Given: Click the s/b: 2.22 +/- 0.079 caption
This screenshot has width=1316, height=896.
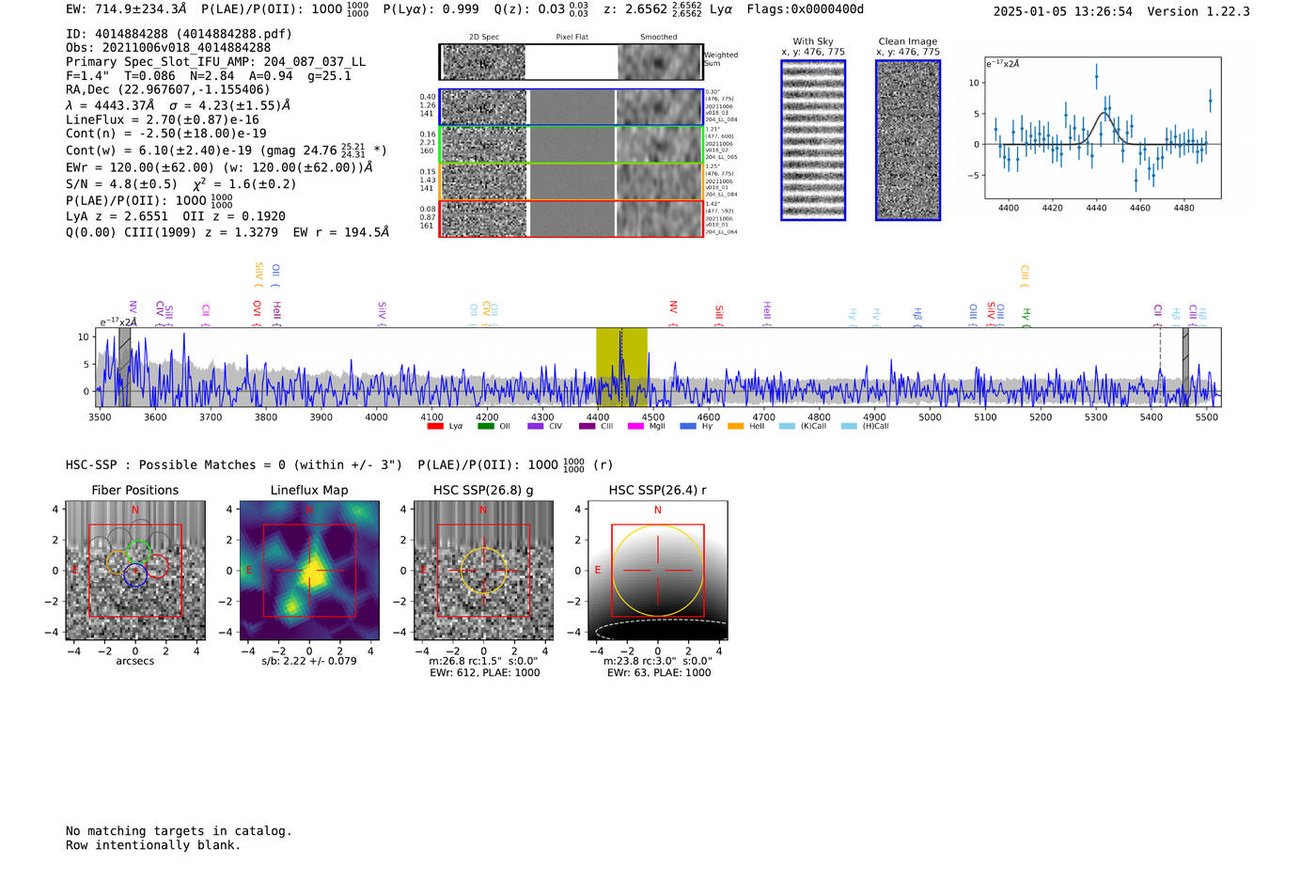Looking at the screenshot, I should click(x=309, y=661).
